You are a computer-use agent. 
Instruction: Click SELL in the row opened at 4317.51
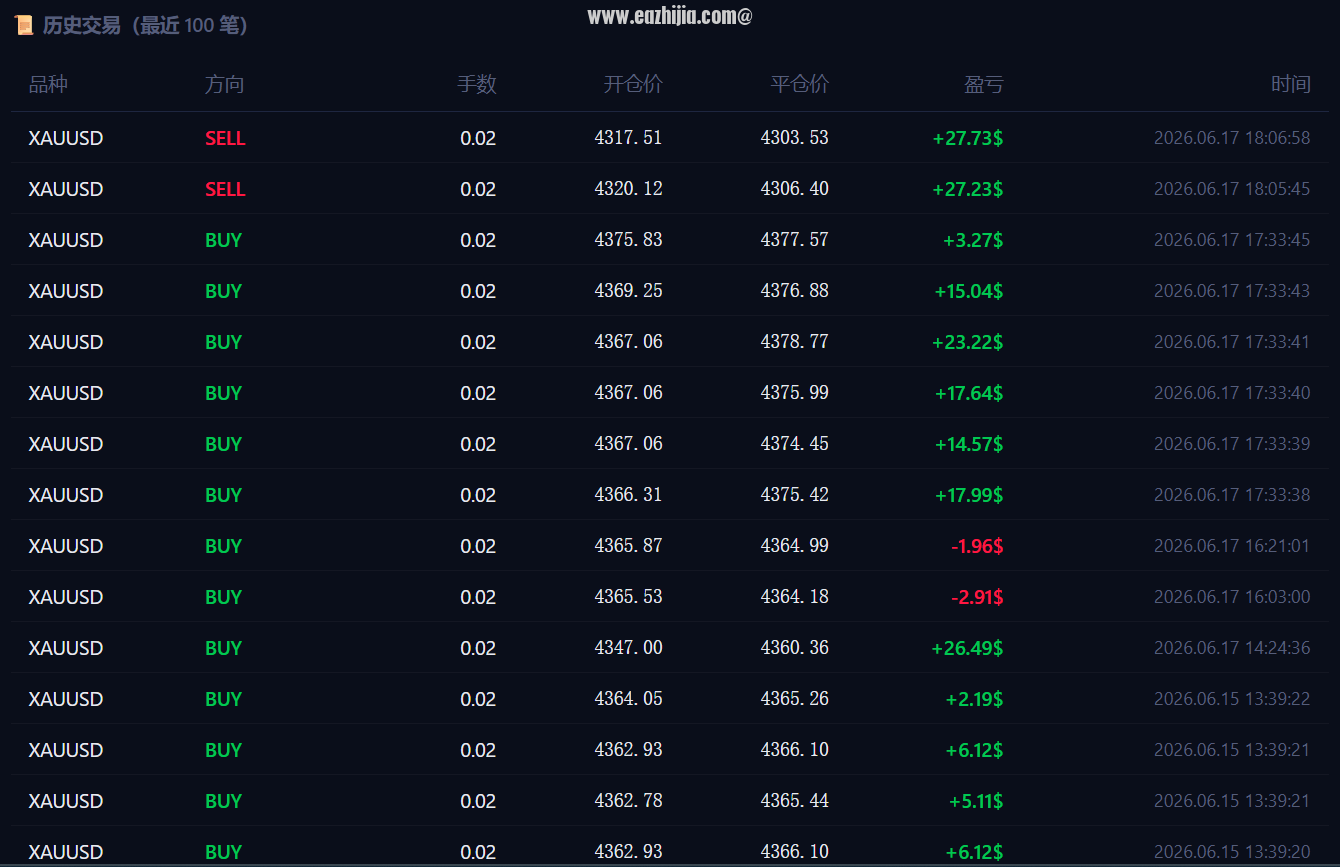click(x=225, y=138)
